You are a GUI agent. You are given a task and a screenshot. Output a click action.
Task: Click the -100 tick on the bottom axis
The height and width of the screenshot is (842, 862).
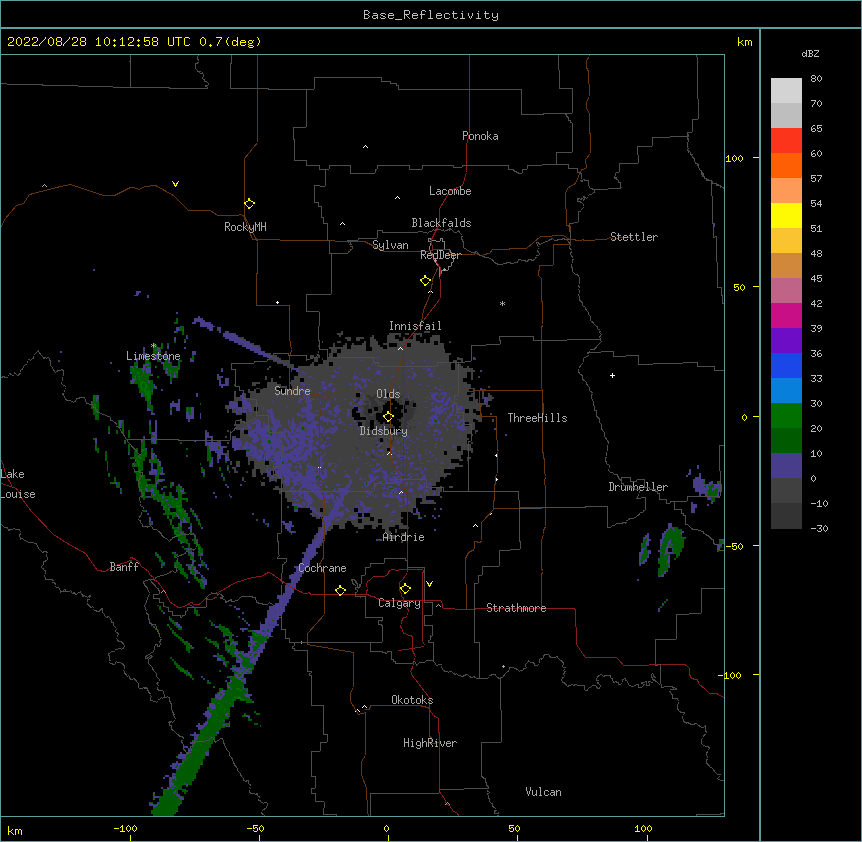126,828
